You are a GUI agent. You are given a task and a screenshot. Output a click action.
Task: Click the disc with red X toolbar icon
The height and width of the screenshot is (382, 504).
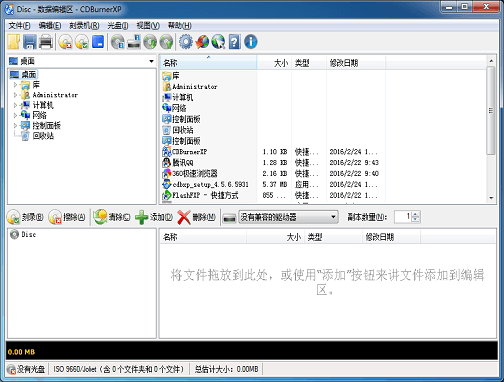65,42
